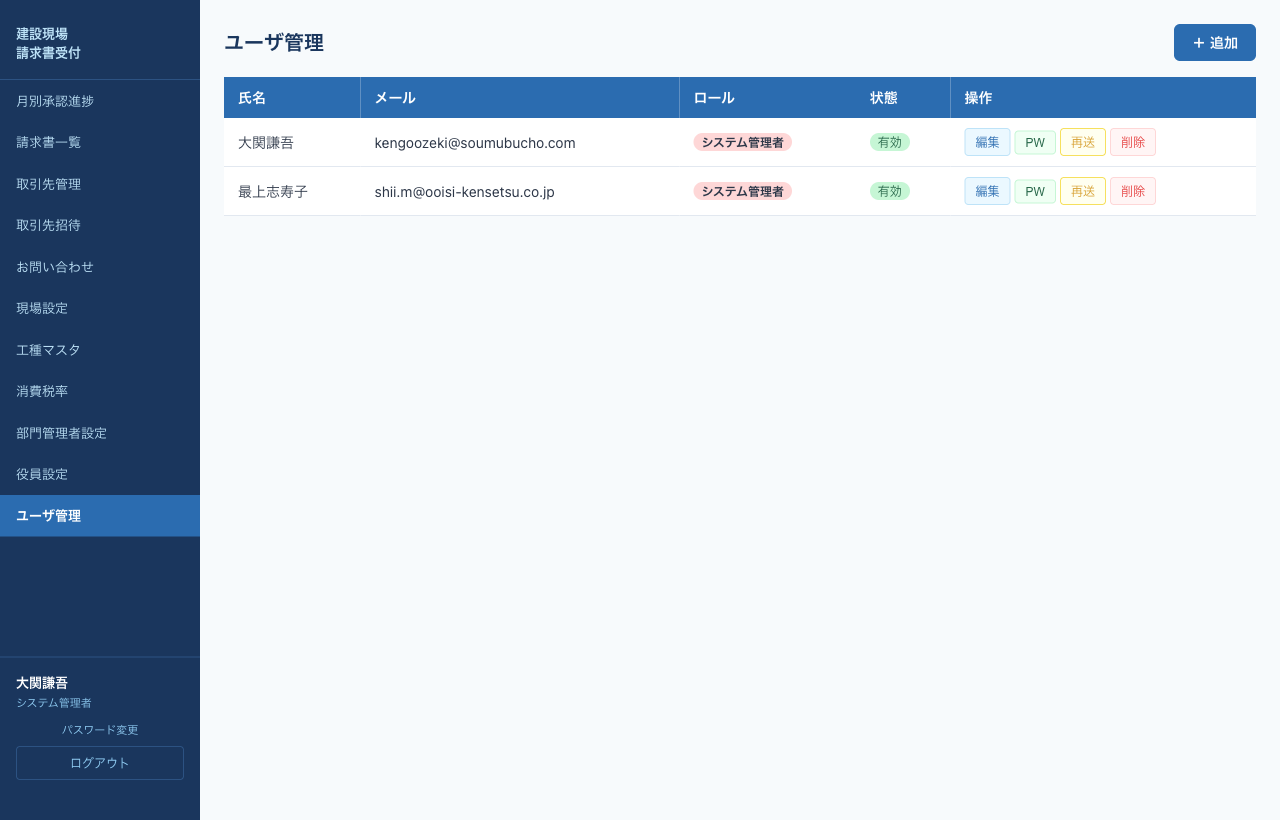Click the ユーザ管理 page heading

[274, 43]
